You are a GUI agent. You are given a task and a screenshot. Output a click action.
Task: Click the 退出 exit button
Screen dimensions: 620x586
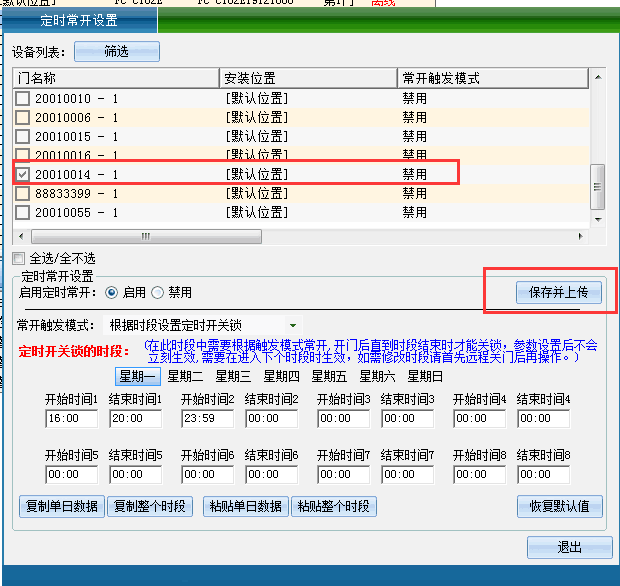[569, 547]
